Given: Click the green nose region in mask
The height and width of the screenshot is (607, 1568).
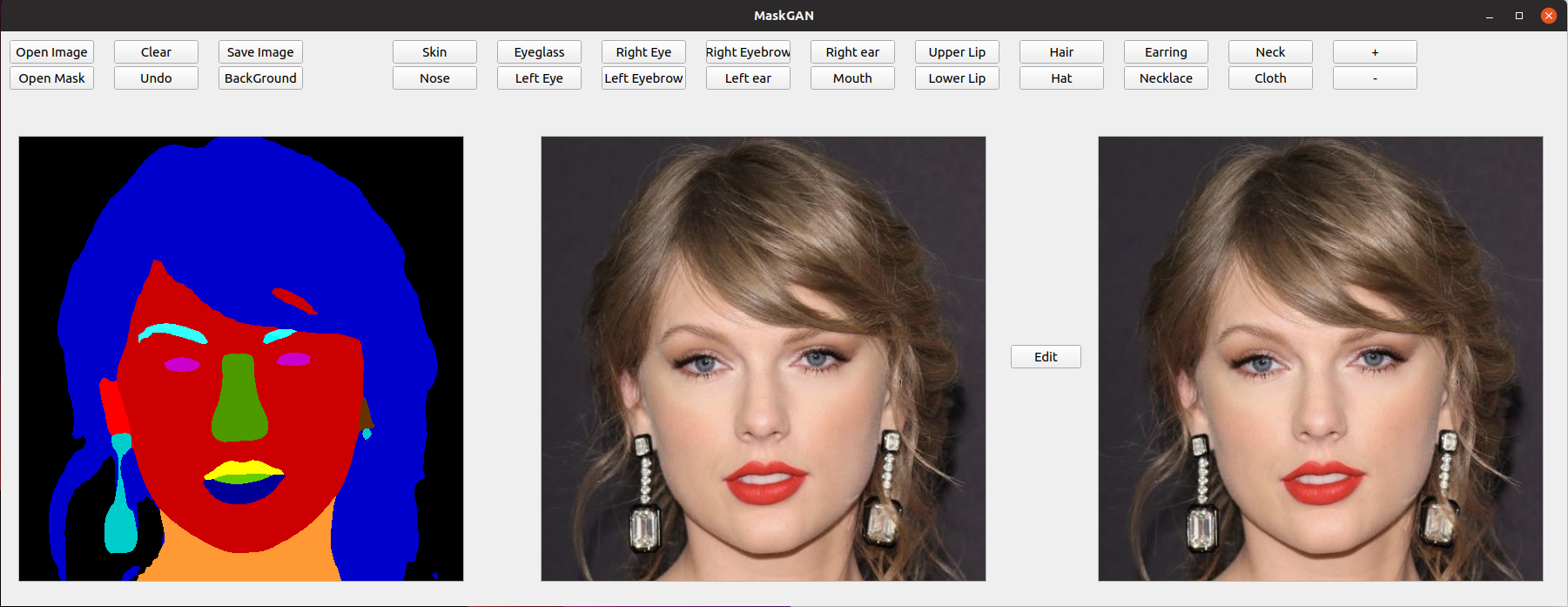Looking at the screenshot, I should coord(239,396).
